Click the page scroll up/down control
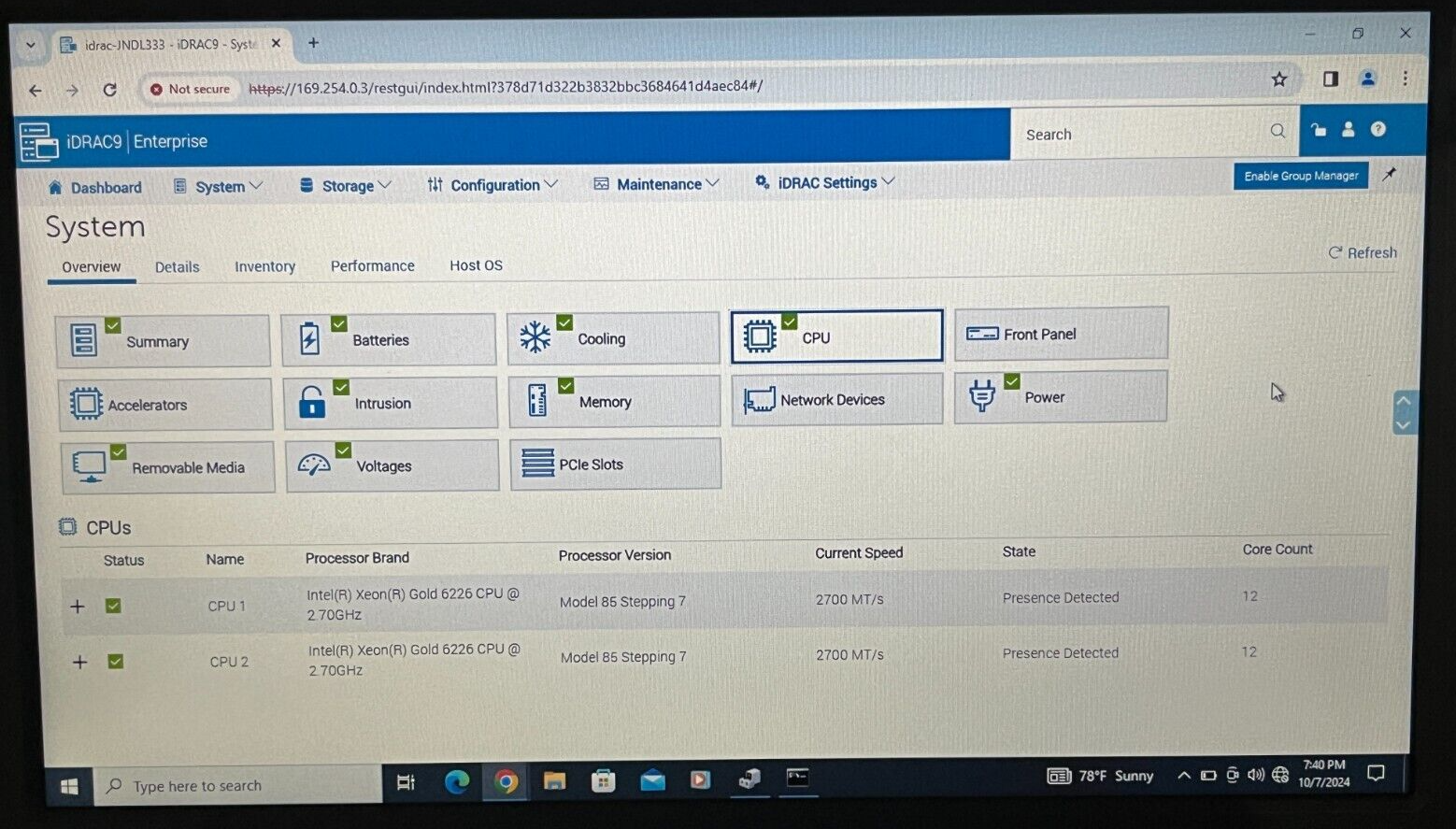Image resolution: width=1456 pixels, height=829 pixels. (x=1404, y=412)
